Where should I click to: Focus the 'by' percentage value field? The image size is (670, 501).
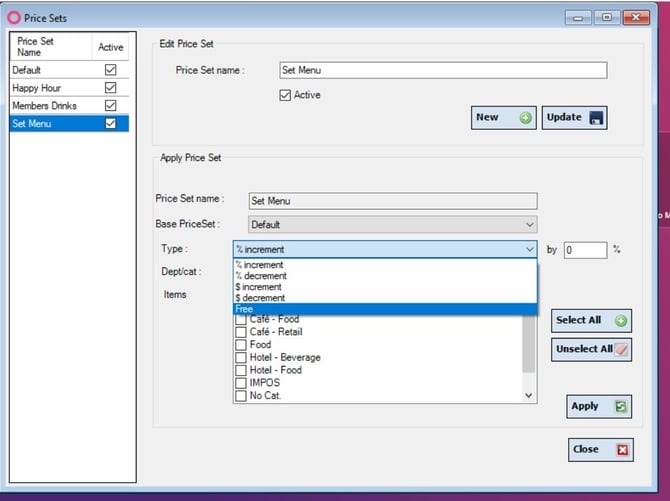point(585,250)
